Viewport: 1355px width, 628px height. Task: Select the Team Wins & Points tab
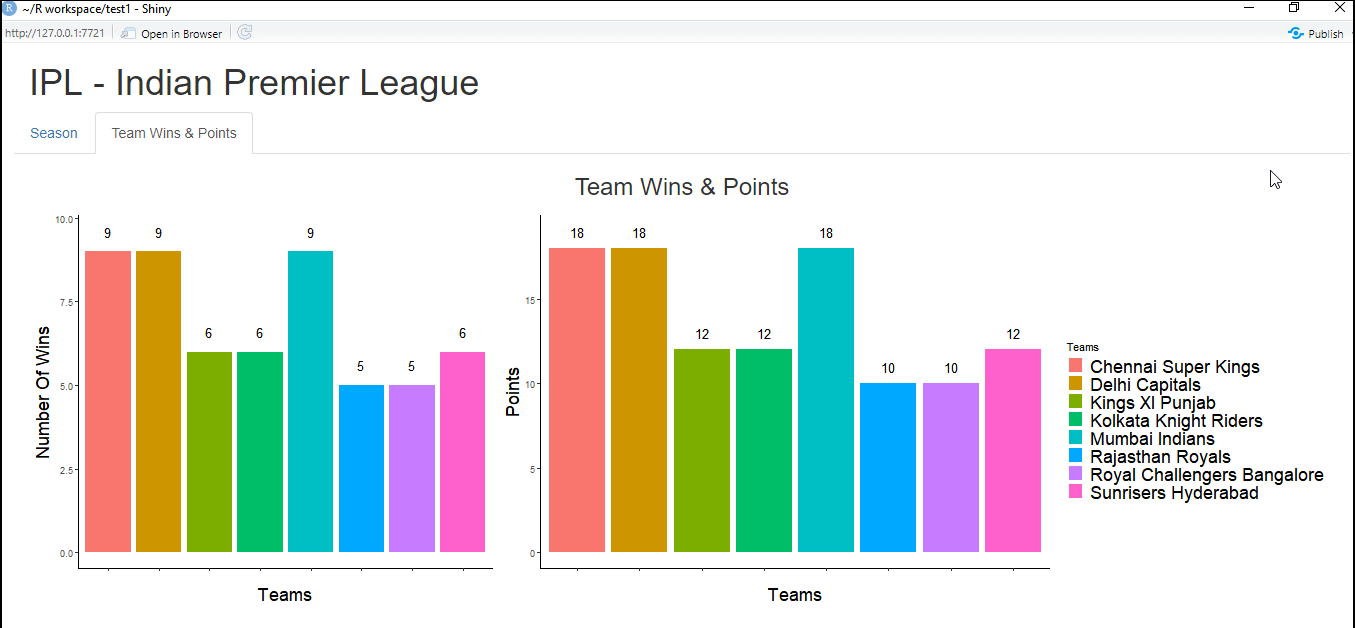pos(174,133)
